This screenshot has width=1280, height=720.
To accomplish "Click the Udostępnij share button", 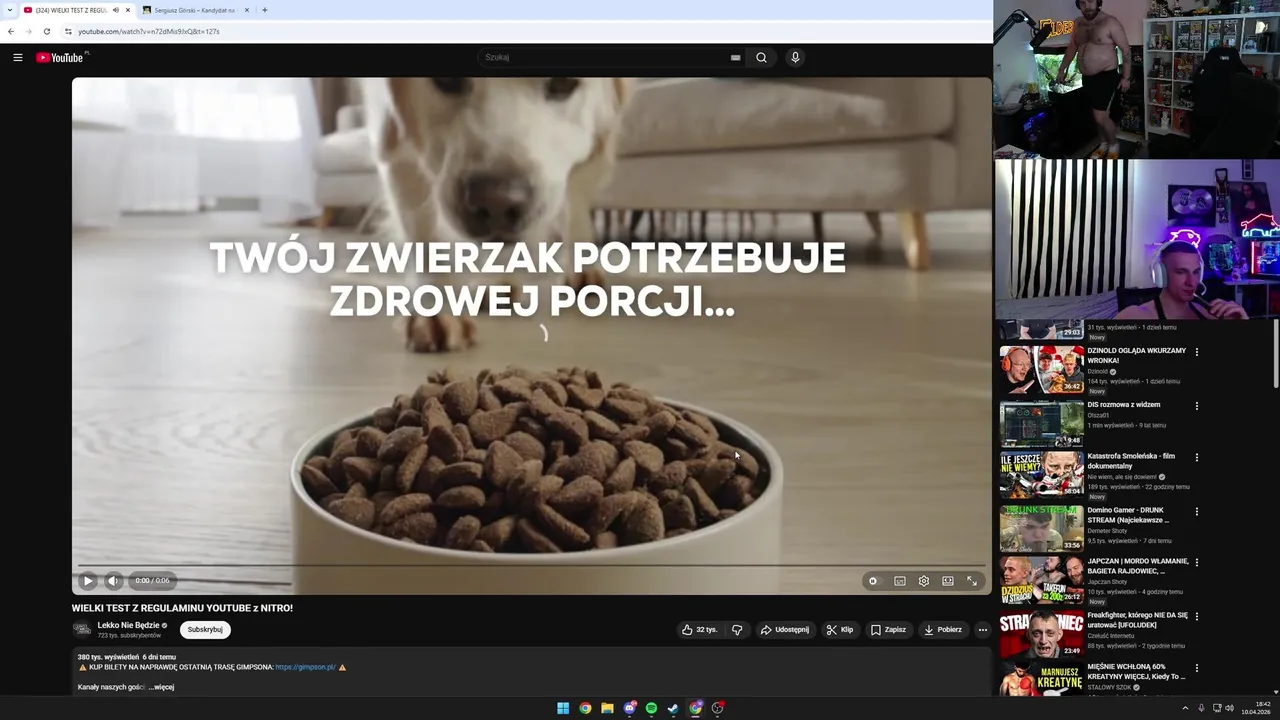I will [785, 630].
